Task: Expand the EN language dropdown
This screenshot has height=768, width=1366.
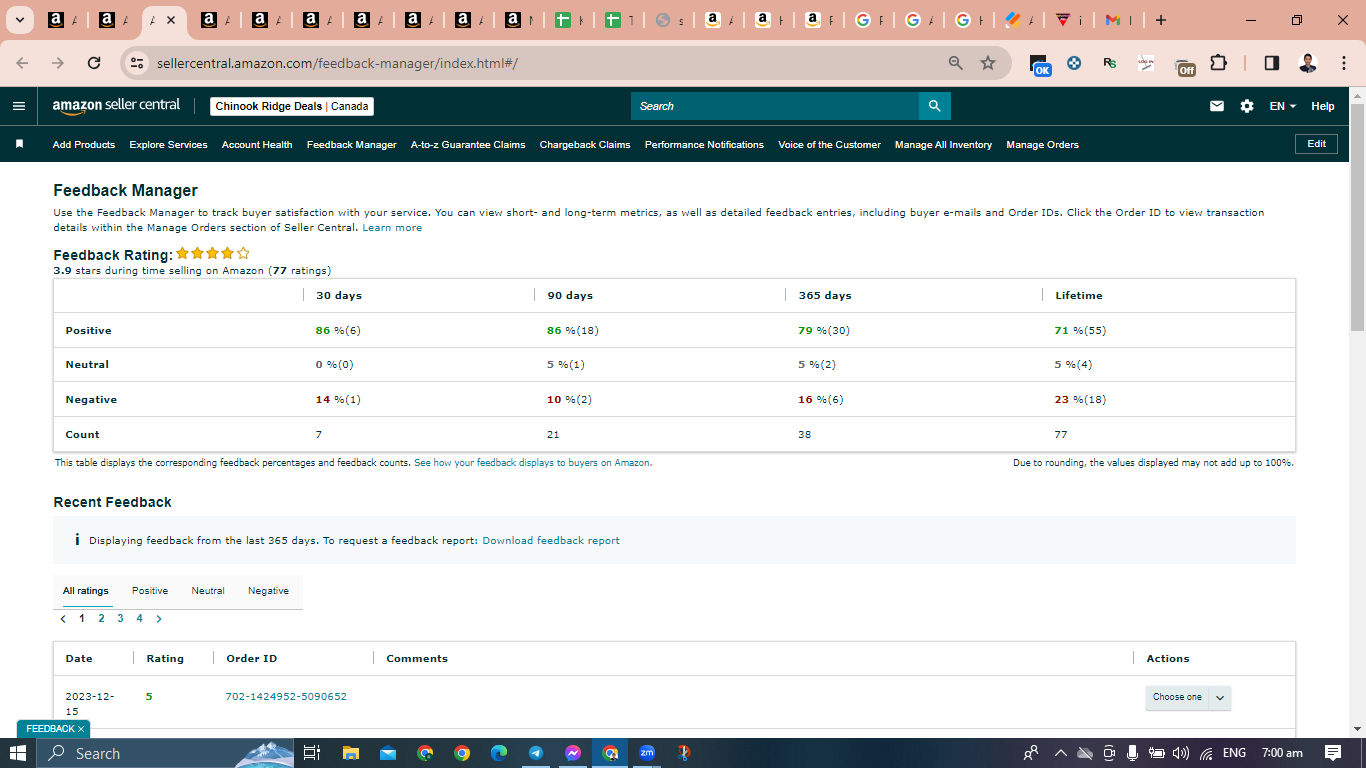Action: [1283, 106]
